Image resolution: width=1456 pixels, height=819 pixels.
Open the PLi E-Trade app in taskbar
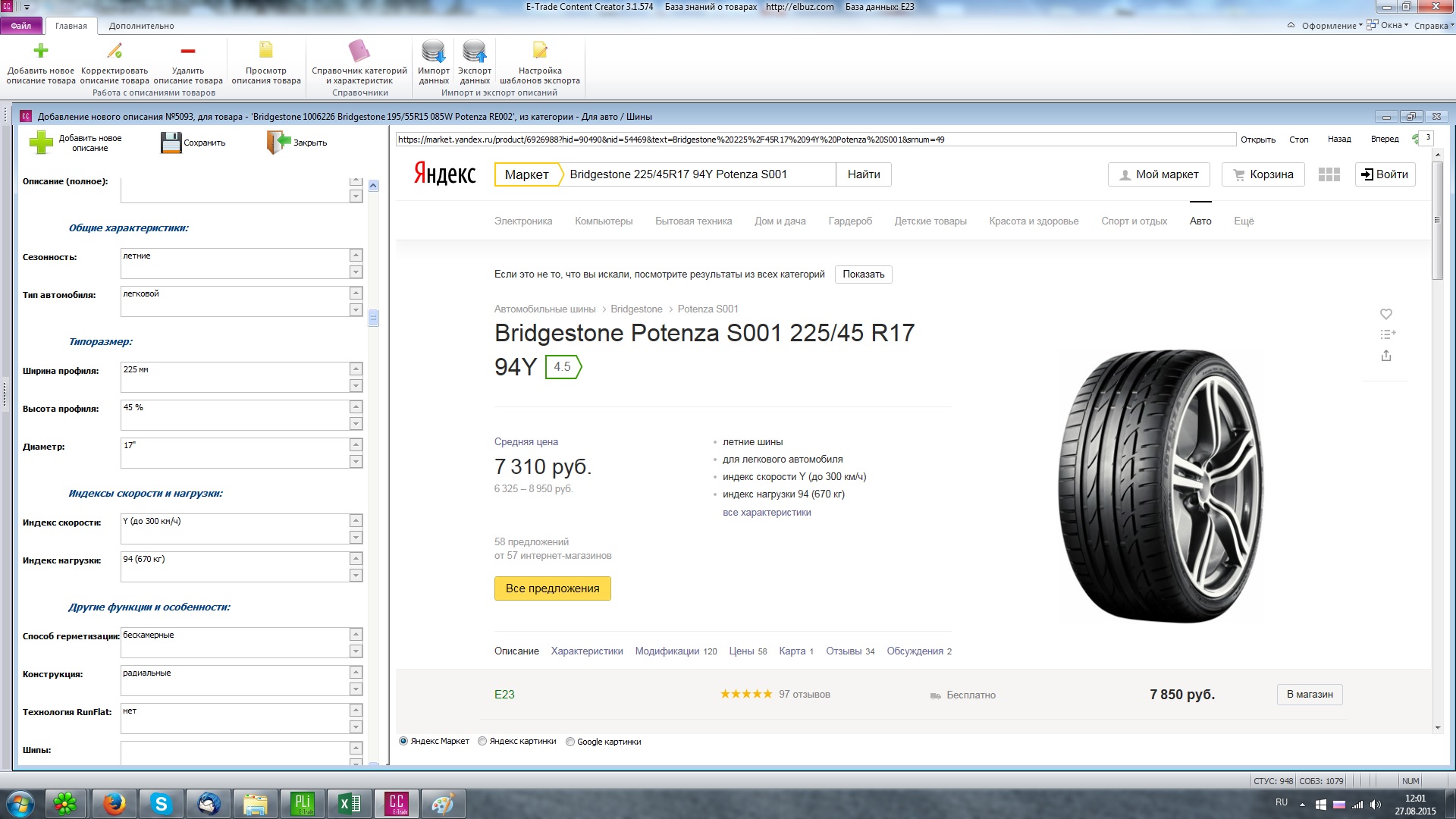pos(303,804)
